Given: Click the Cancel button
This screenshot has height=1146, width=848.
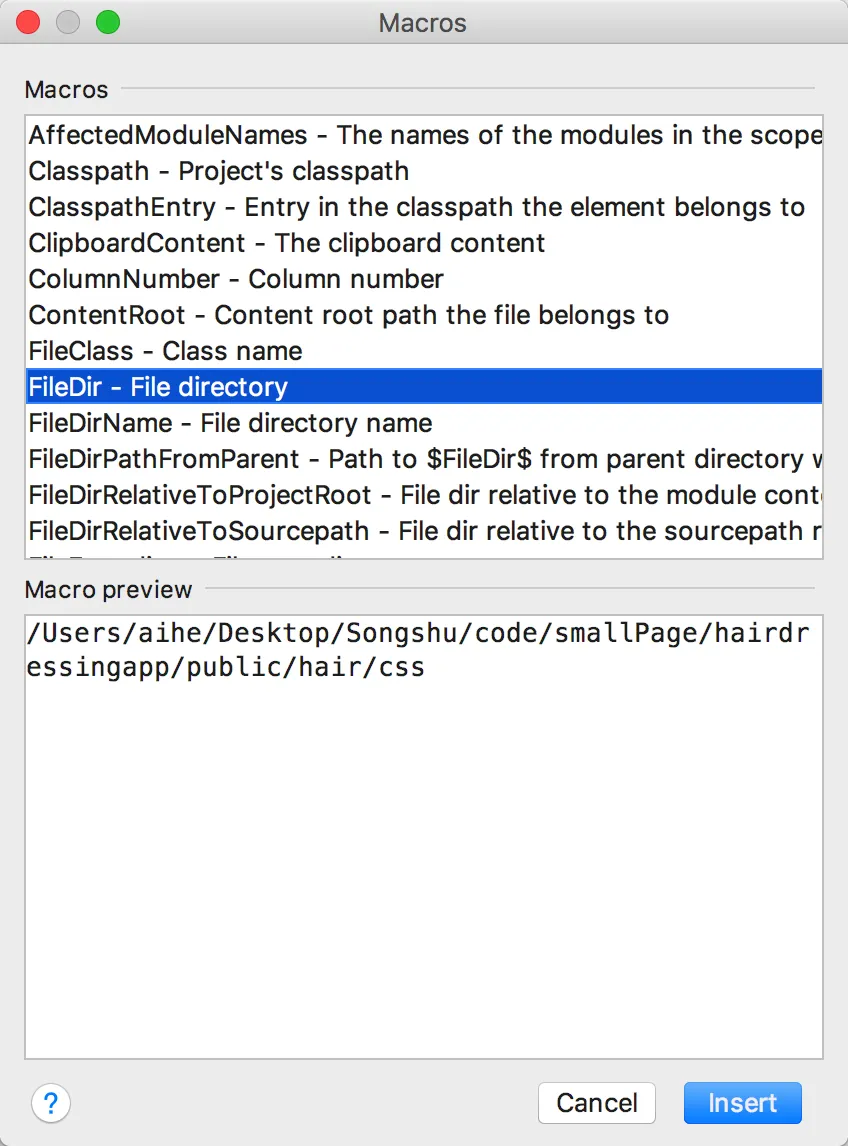Looking at the screenshot, I should pos(596,1103).
